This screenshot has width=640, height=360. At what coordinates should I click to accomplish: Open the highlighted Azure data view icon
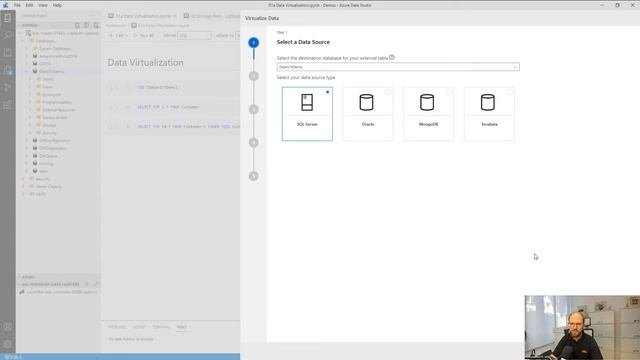pyautogui.click(x=8, y=70)
